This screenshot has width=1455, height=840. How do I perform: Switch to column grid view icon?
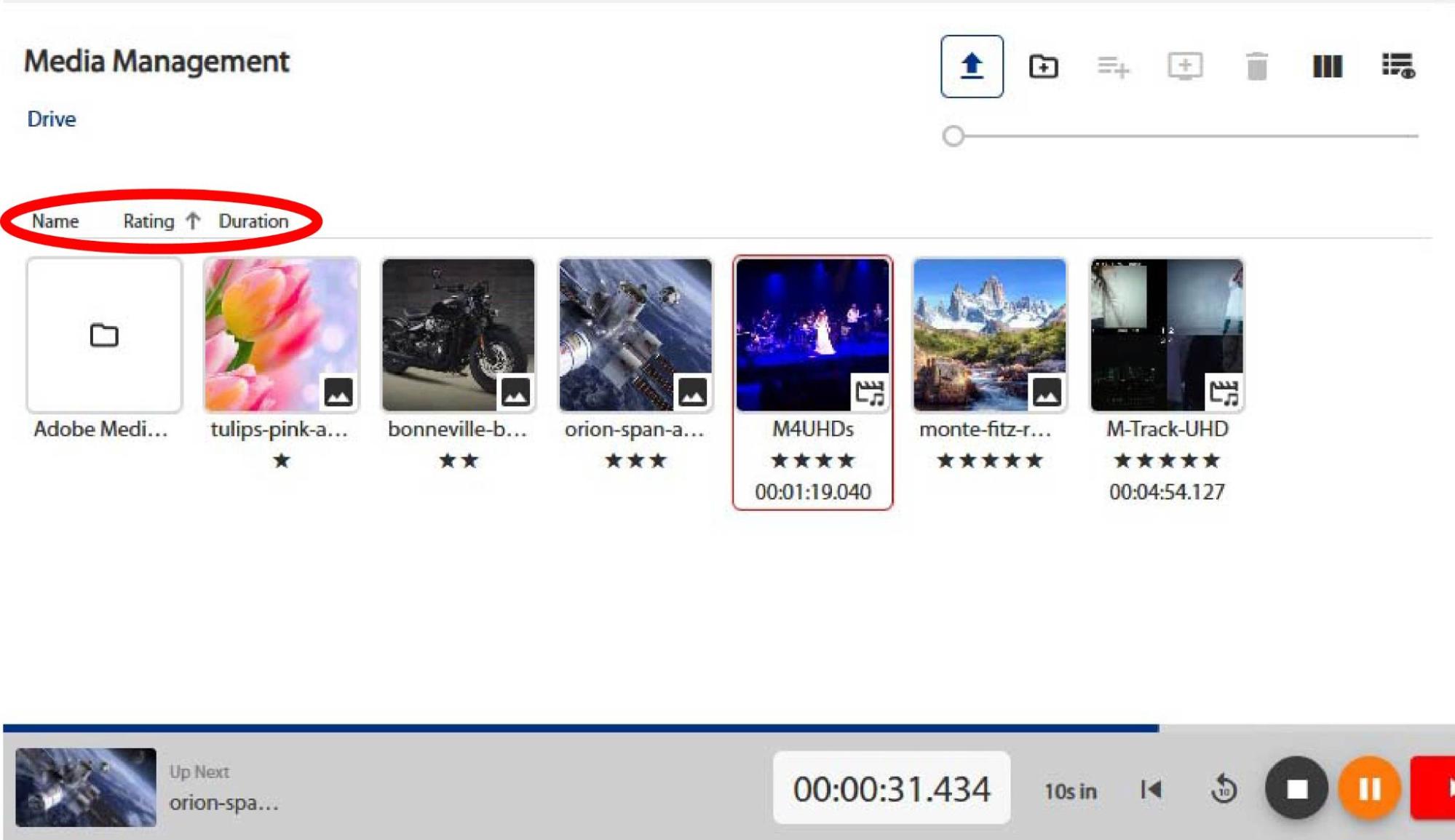click(x=1327, y=66)
